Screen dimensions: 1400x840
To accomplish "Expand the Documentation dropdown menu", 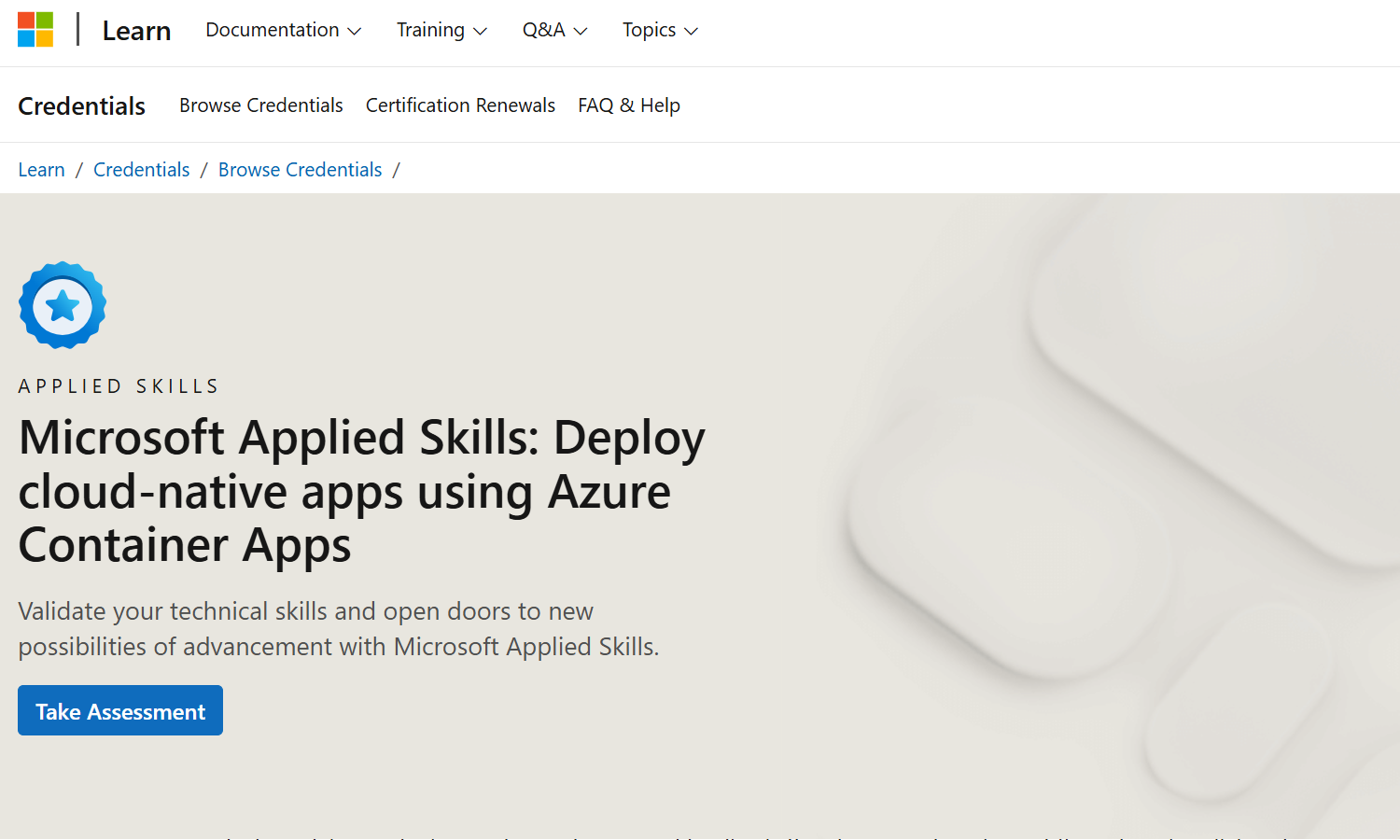I will tap(283, 30).
